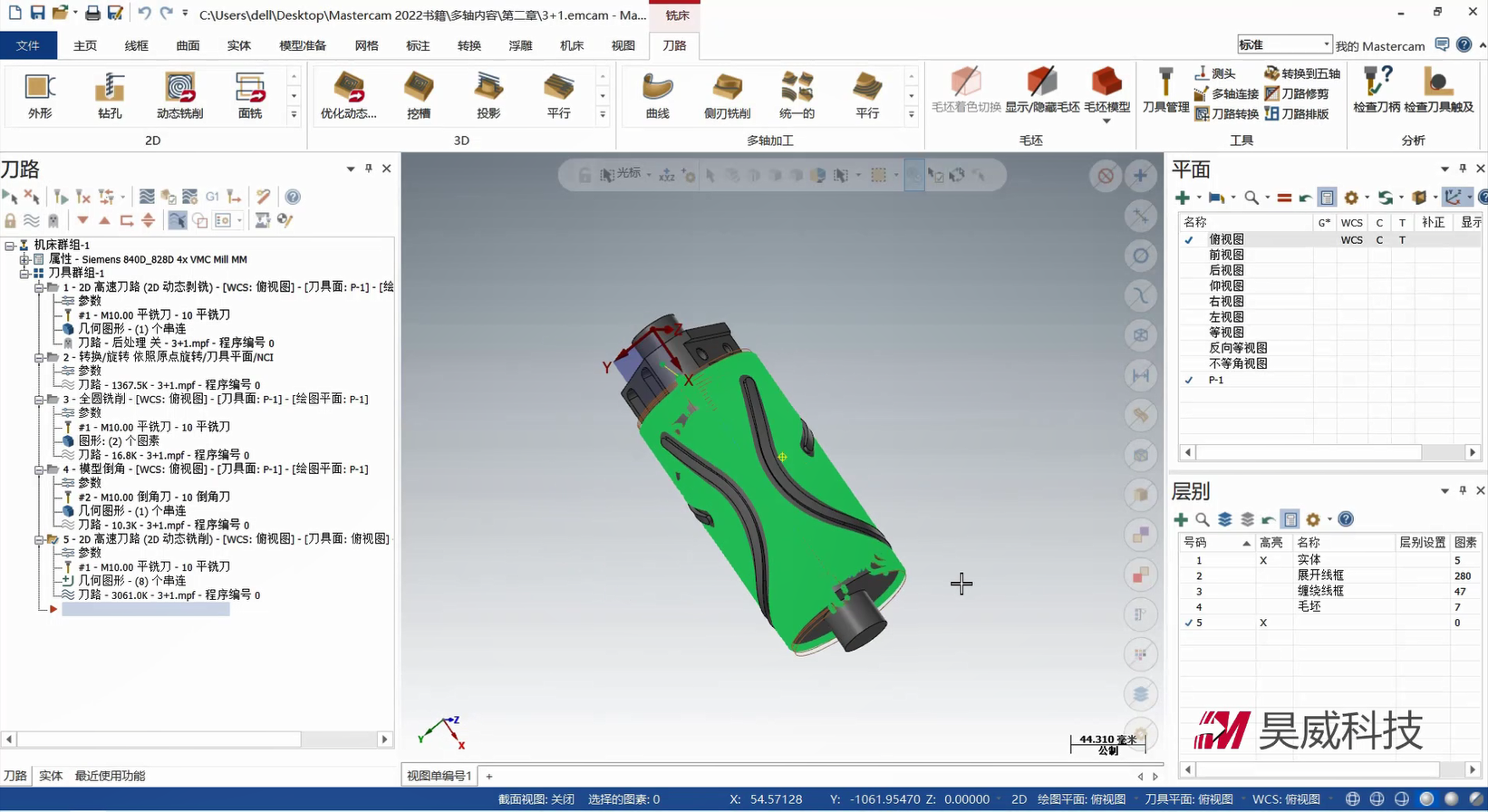Viewport: 1488px width, 812px height.
Task: Click the red equals icon in 平面 toolbar
Action: (x=1284, y=198)
